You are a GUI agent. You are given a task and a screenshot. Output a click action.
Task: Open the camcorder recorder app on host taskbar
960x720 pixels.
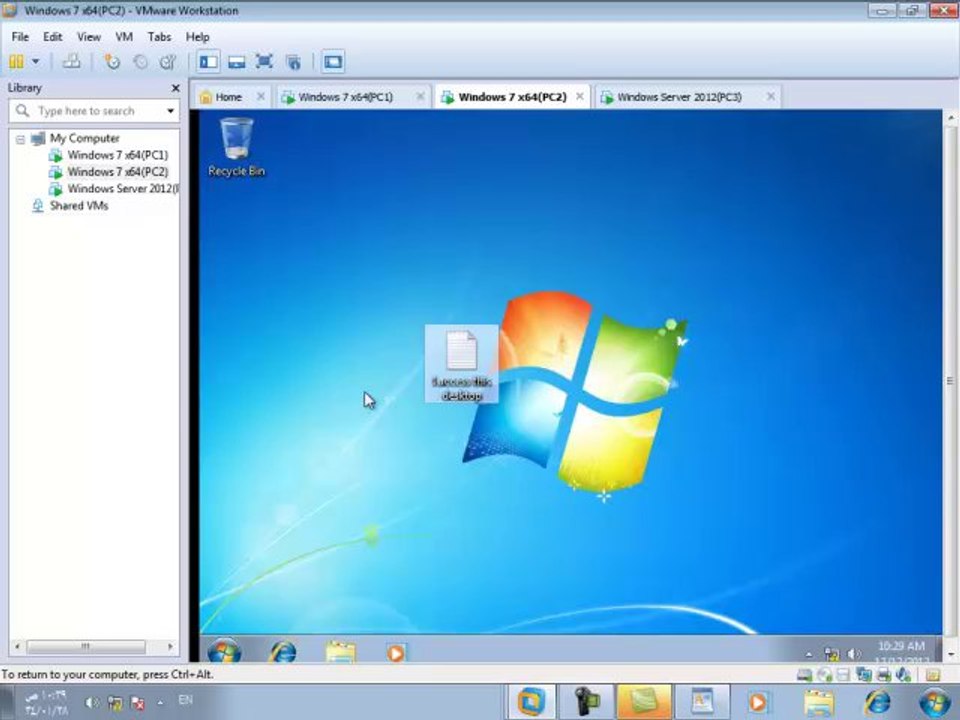tap(587, 702)
